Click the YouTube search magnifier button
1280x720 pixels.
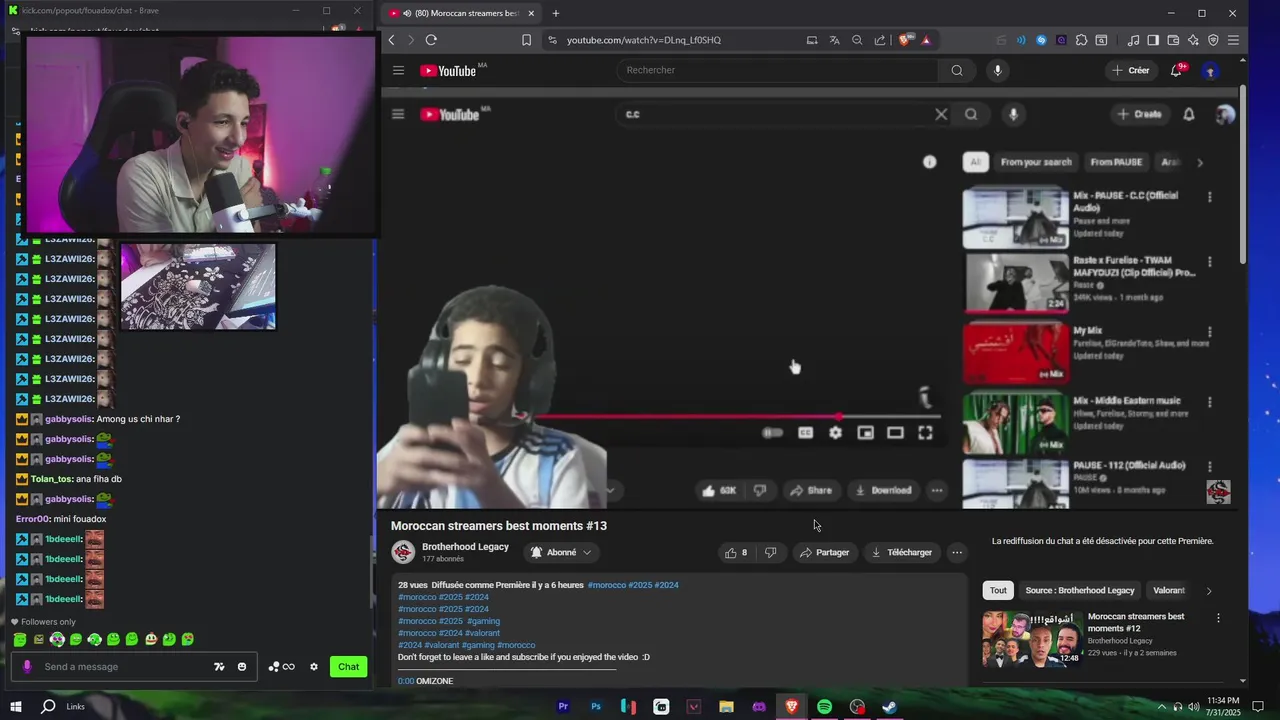(957, 70)
